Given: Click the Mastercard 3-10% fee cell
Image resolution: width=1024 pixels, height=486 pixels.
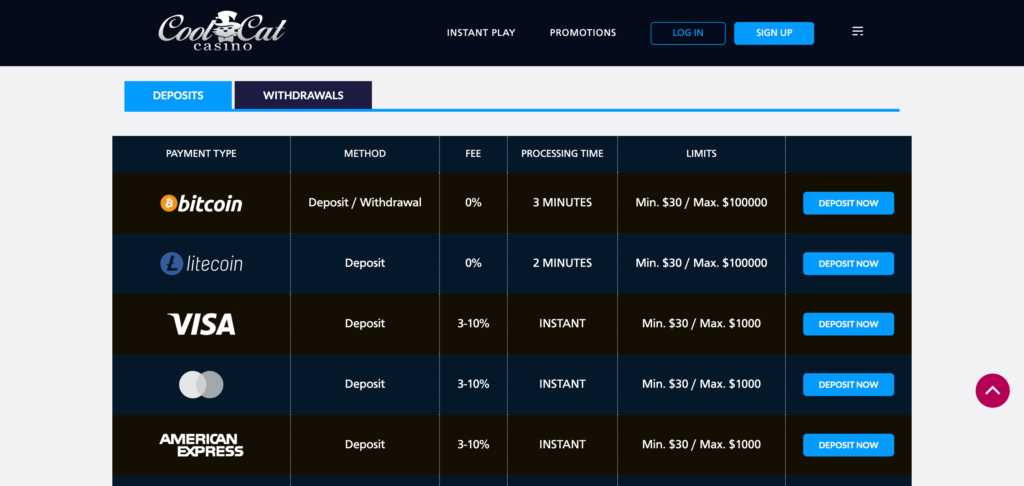Looking at the screenshot, I should click(473, 384).
